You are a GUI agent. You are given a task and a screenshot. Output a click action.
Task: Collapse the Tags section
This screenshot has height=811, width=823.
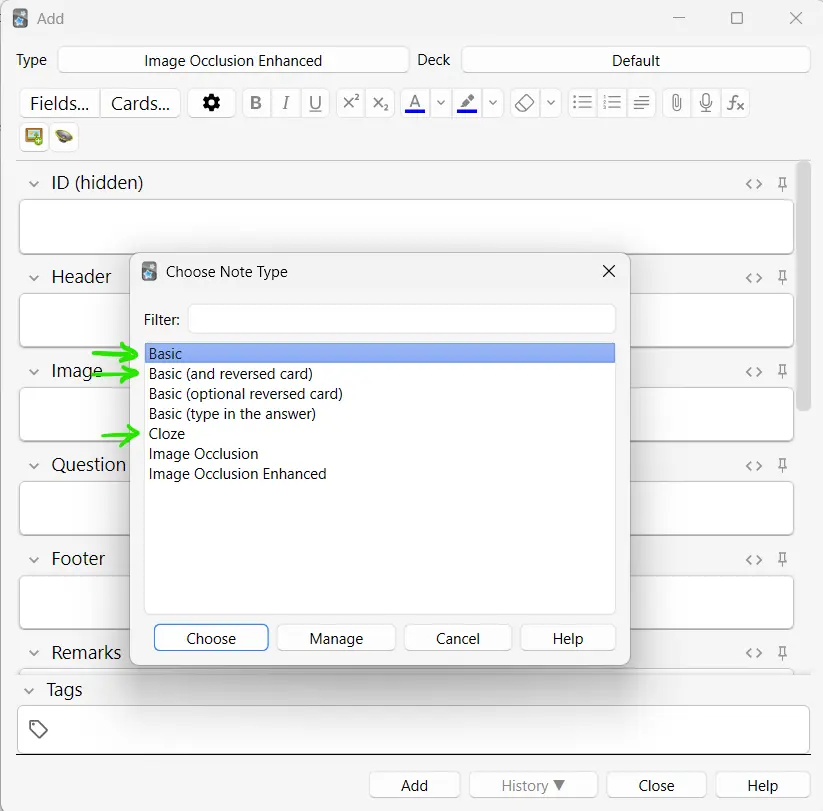pos(29,691)
